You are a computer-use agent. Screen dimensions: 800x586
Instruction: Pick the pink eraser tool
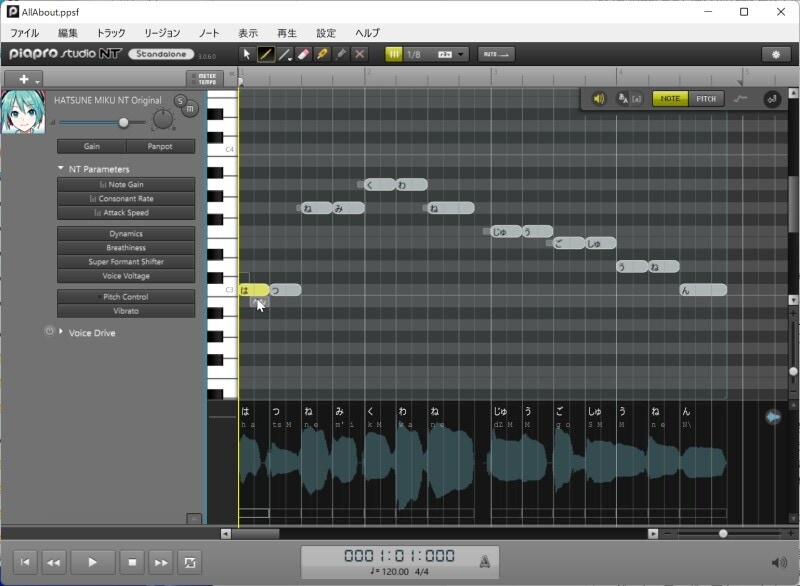tap(304, 54)
